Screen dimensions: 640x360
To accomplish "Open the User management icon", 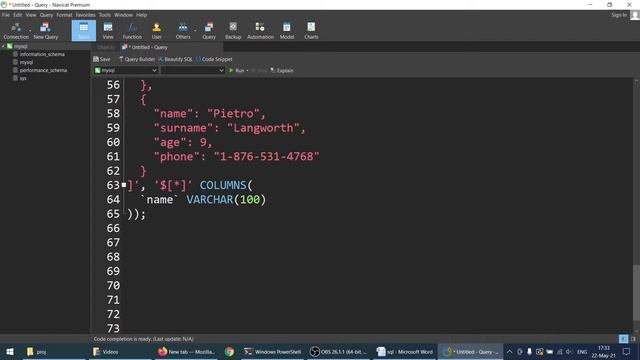I will [x=156, y=31].
